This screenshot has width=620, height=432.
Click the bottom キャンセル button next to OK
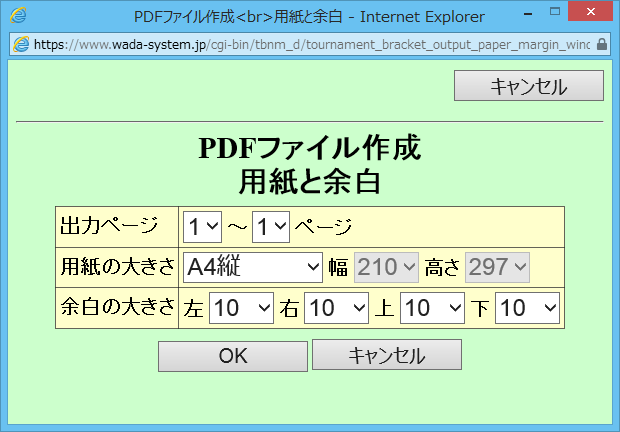point(387,355)
